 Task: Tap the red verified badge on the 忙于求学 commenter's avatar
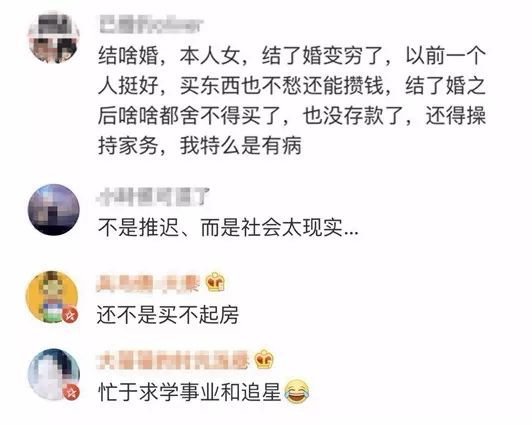coord(71,393)
